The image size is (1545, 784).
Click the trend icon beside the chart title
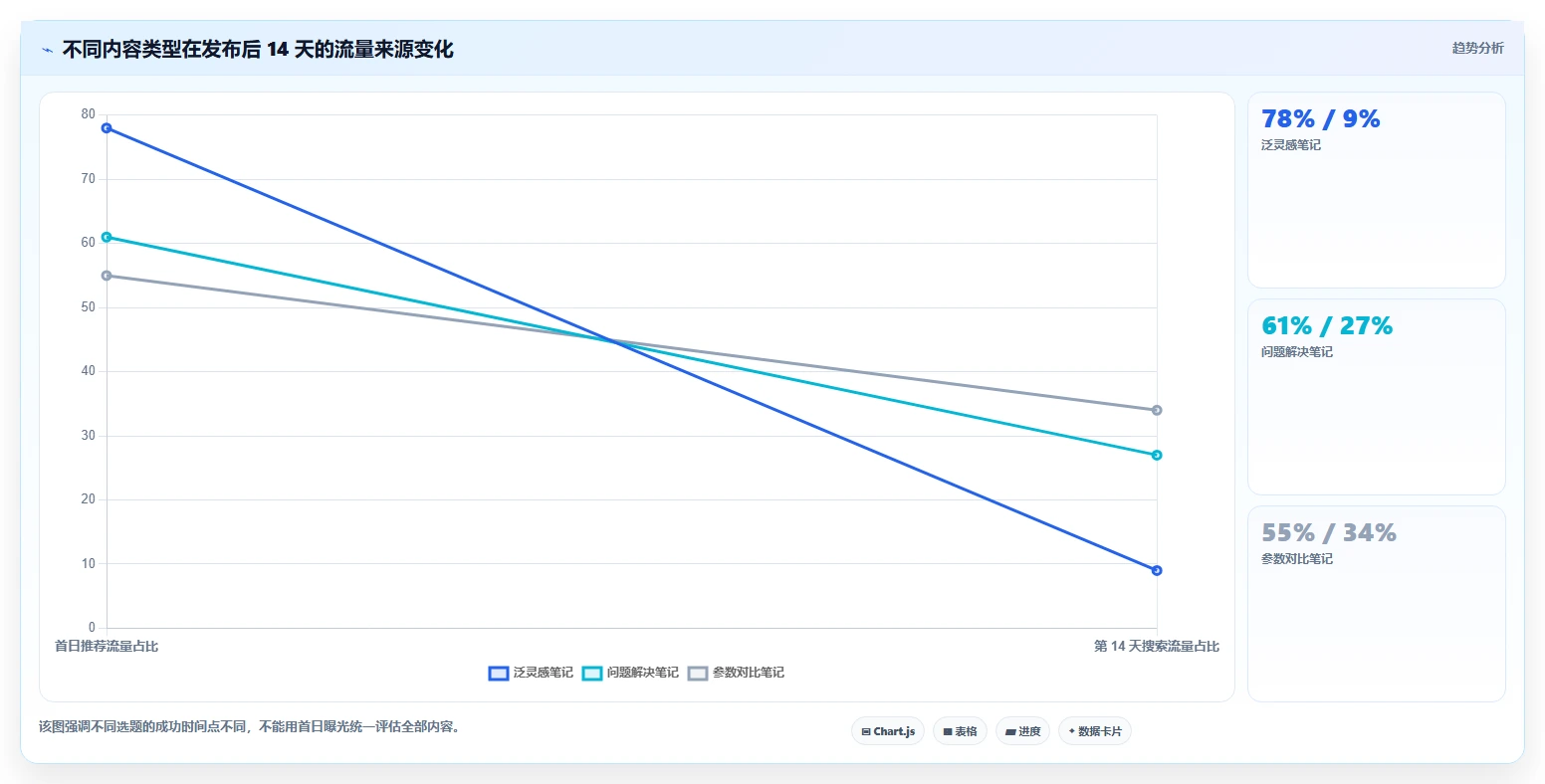(47, 50)
